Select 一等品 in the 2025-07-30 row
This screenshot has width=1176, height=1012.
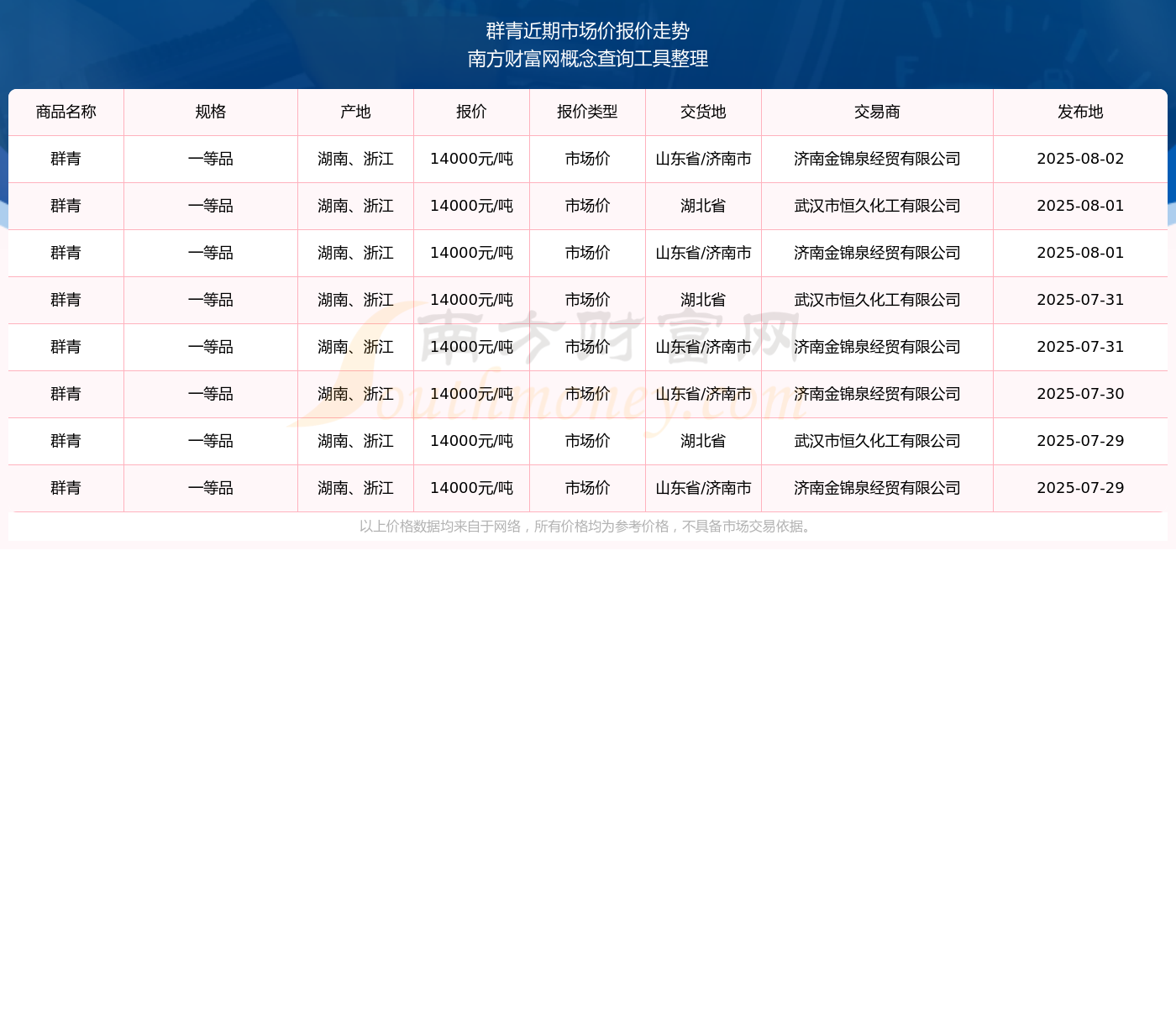click(211, 394)
